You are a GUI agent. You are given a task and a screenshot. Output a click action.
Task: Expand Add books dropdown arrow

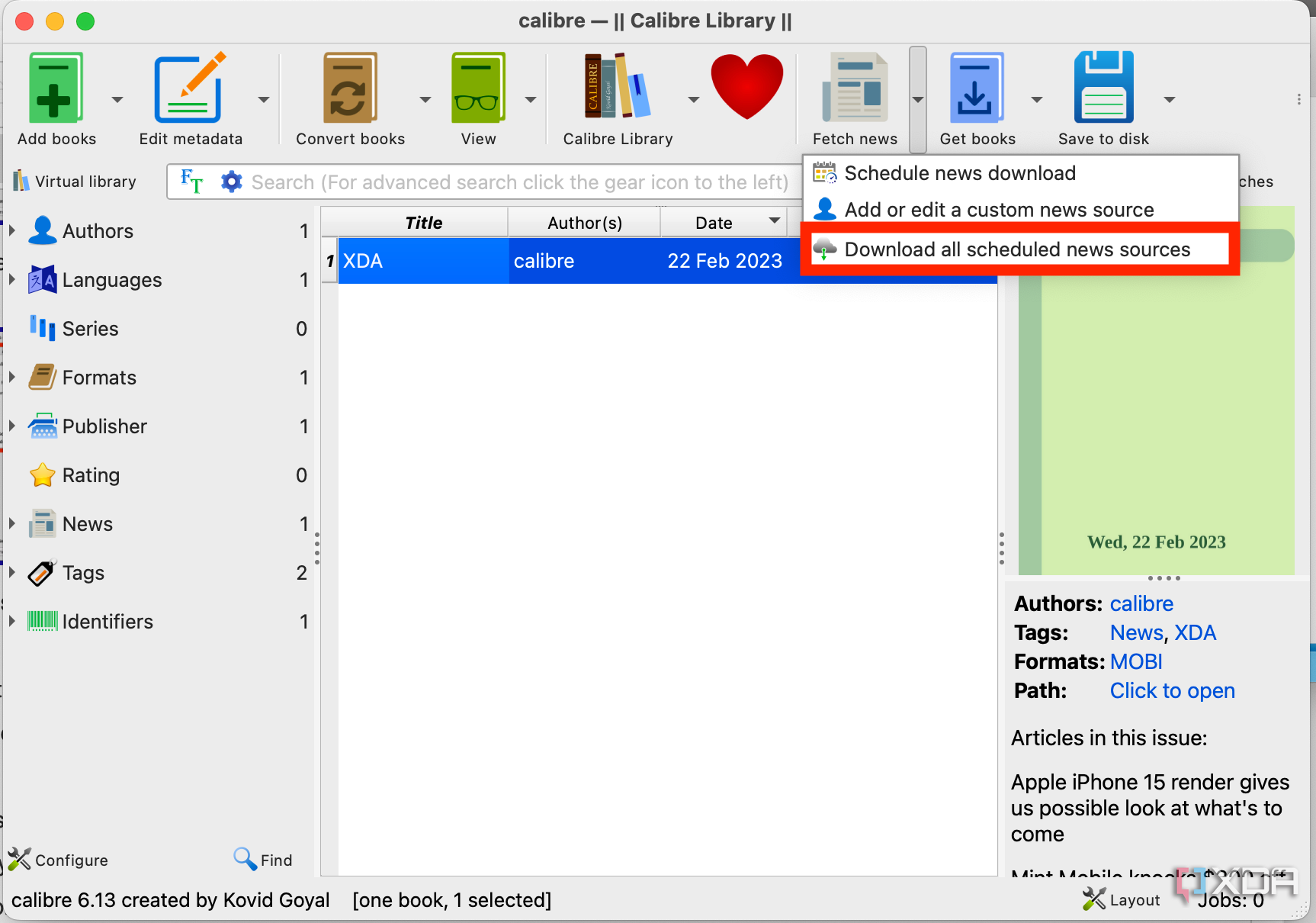coord(117,99)
